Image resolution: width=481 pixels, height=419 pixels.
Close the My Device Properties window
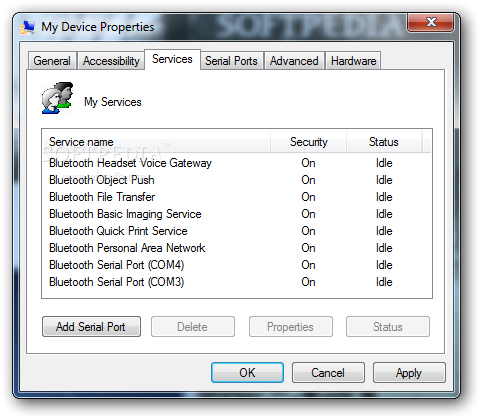pyautogui.click(x=431, y=22)
